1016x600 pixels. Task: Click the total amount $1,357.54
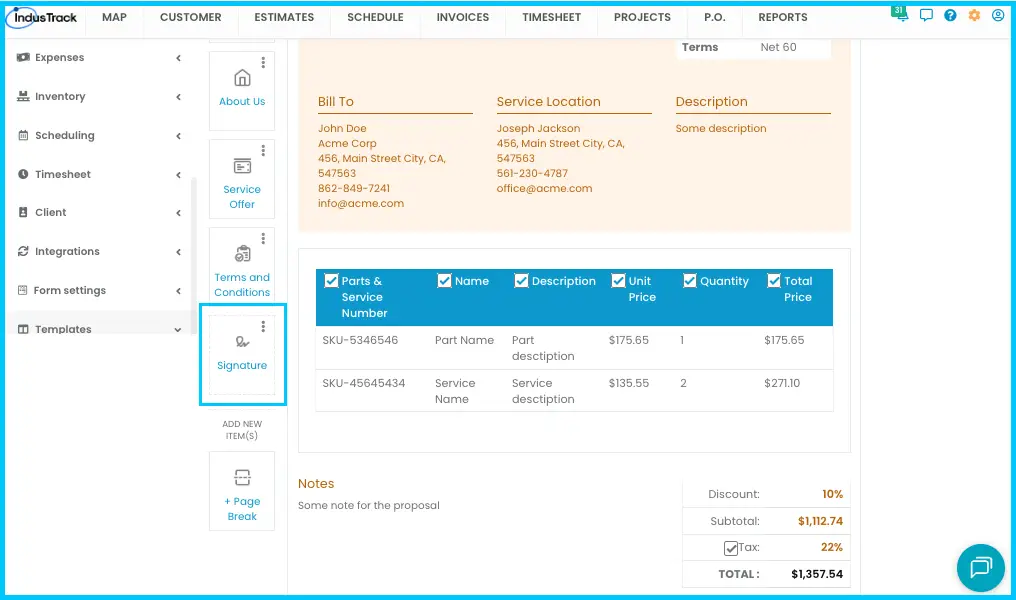[817, 574]
